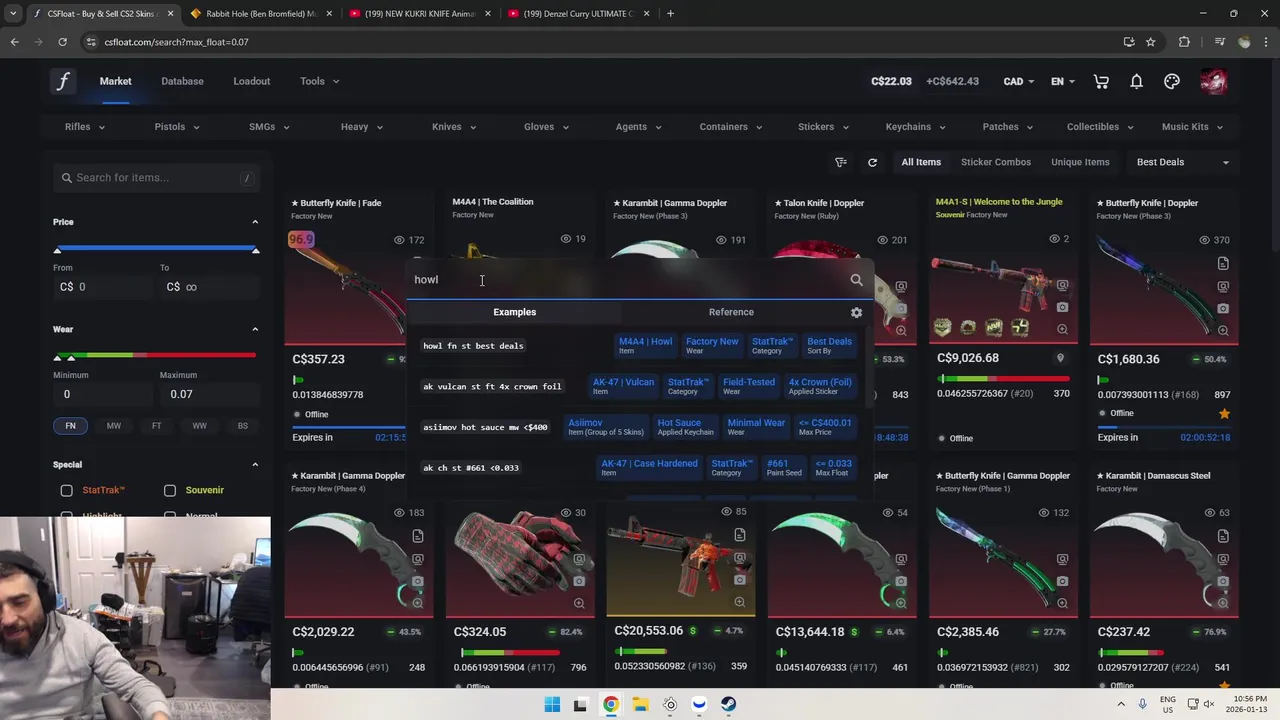The width and height of the screenshot is (1280, 720).
Task: Open the Tools menu
Action: point(319,81)
